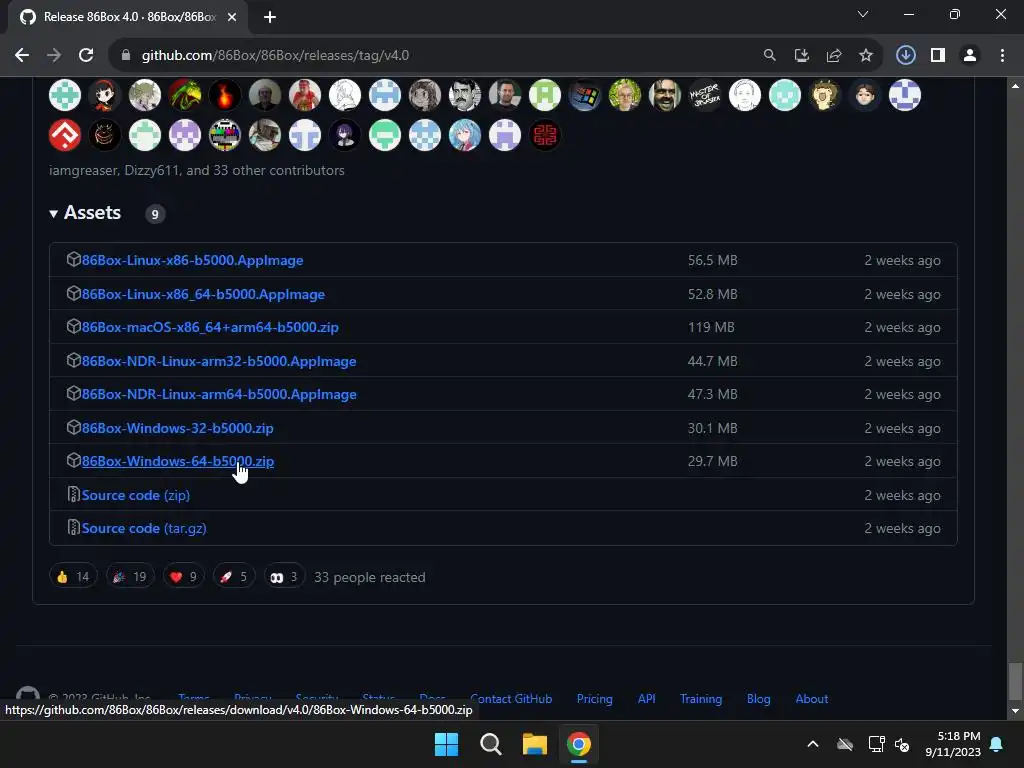
Task: Click the zip file icon beside Source code (zip)
Action: [74, 494]
